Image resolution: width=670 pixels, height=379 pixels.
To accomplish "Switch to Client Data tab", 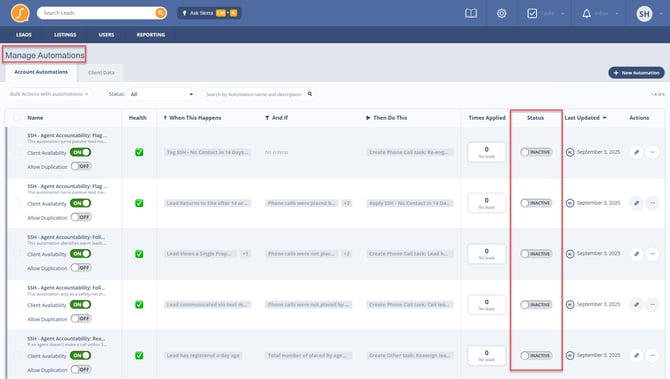I will click(101, 73).
